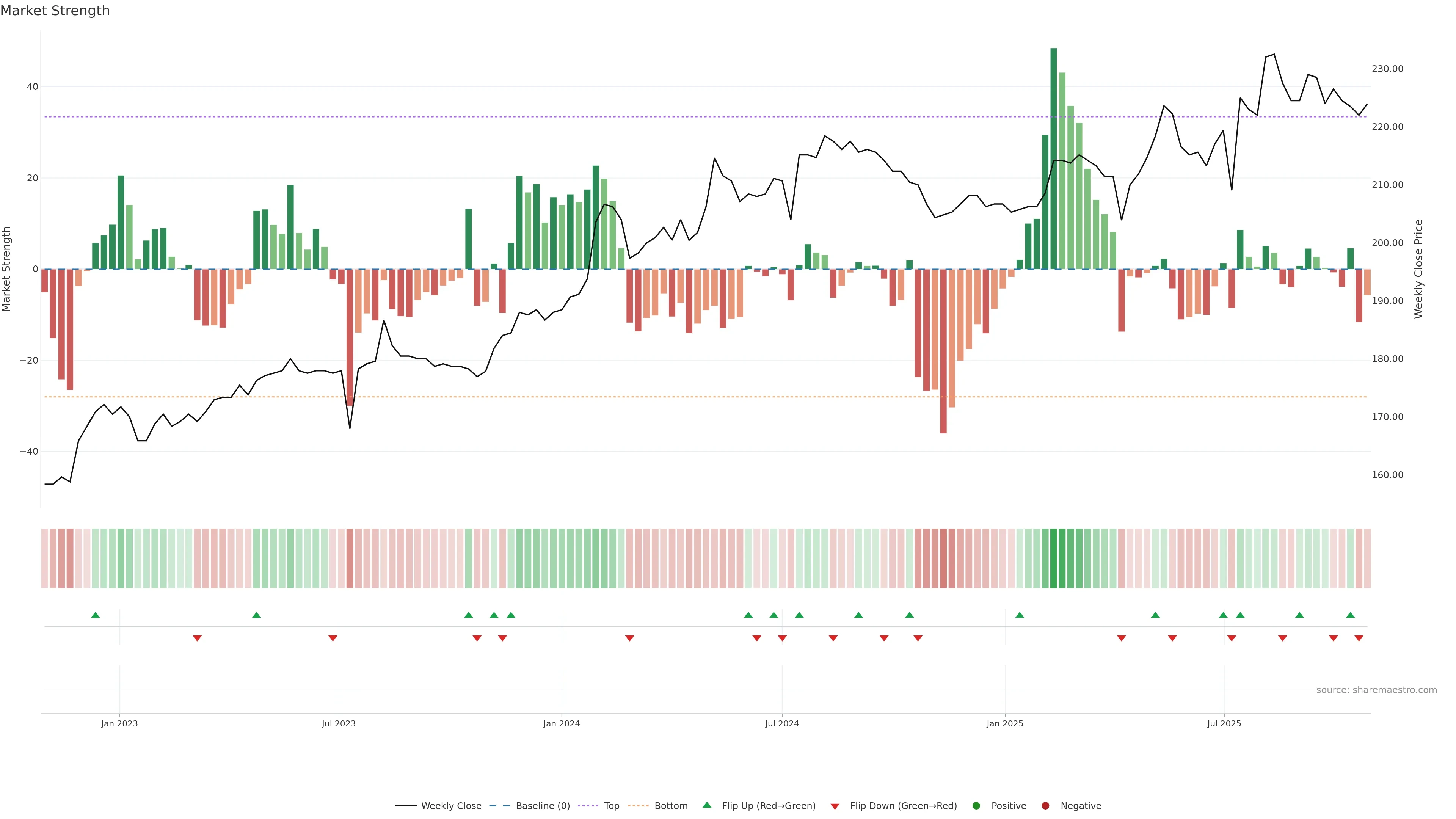Image resolution: width=1456 pixels, height=819 pixels.
Task: Click the Baseline blue dashed legend swatch
Action: [x=499, y=806]
